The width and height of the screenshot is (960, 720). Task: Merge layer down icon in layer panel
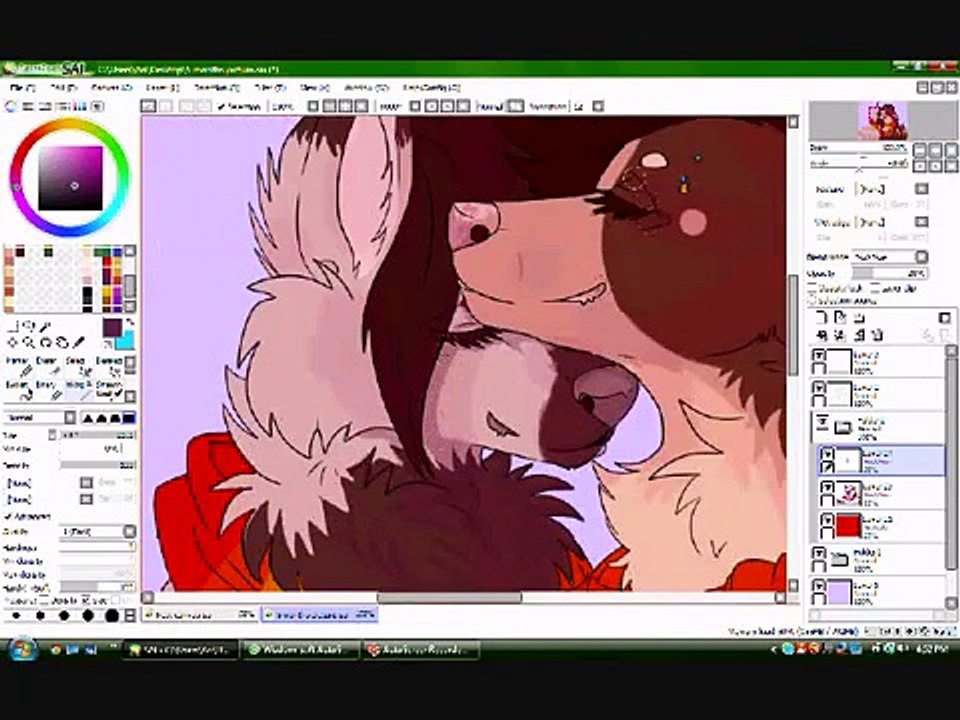[x=840, y=335]
